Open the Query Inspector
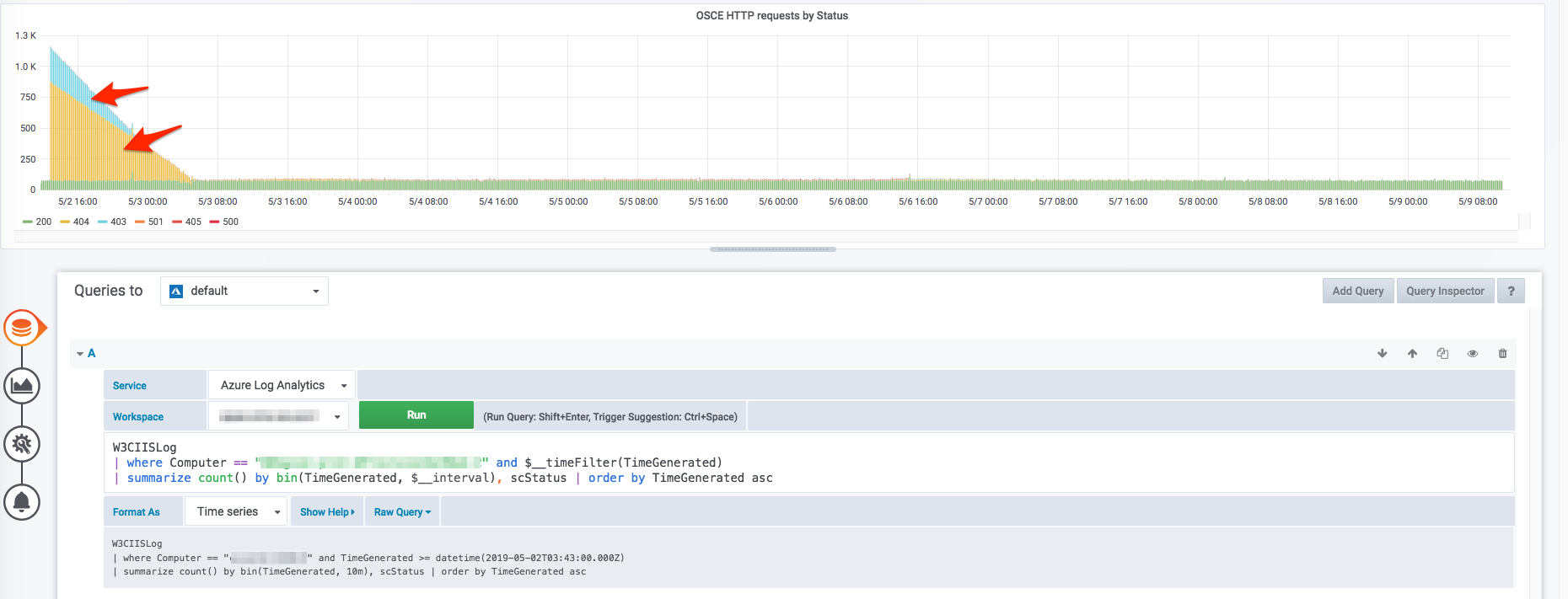 1445,291
